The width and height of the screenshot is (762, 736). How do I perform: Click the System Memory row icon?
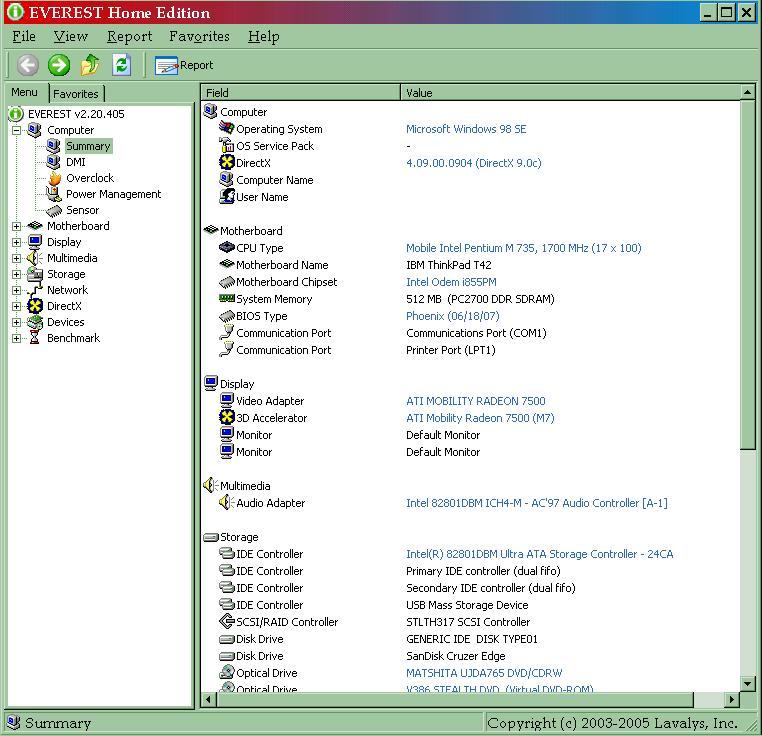pyautogui.click(x=226, y=298)
